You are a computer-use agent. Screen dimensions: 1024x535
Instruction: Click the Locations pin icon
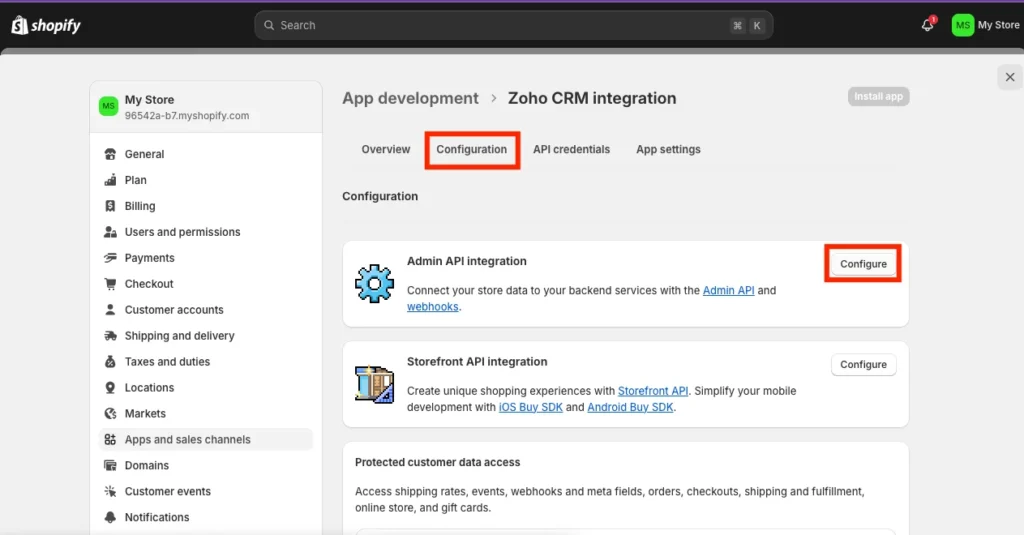point(110,387)
